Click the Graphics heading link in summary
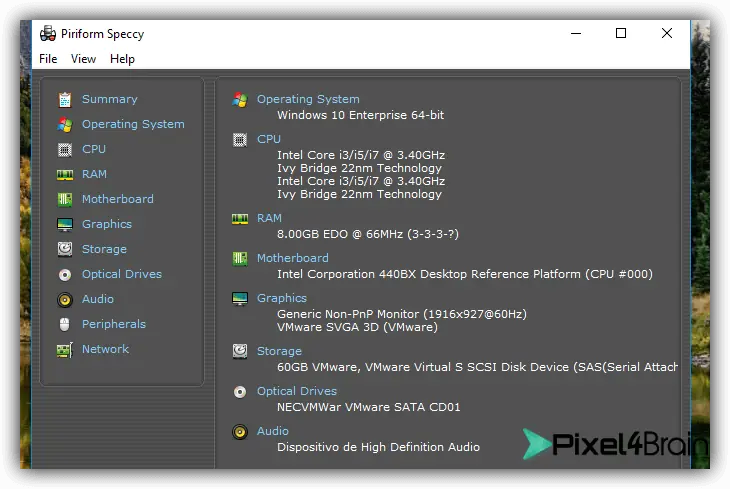Viewport: 730px width, 489px height. click(x=282, y=298)
